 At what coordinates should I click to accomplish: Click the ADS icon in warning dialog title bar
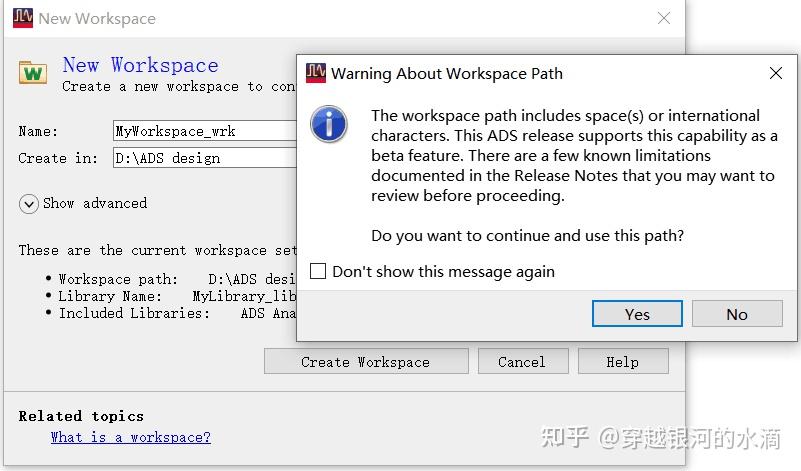(316, 73)
